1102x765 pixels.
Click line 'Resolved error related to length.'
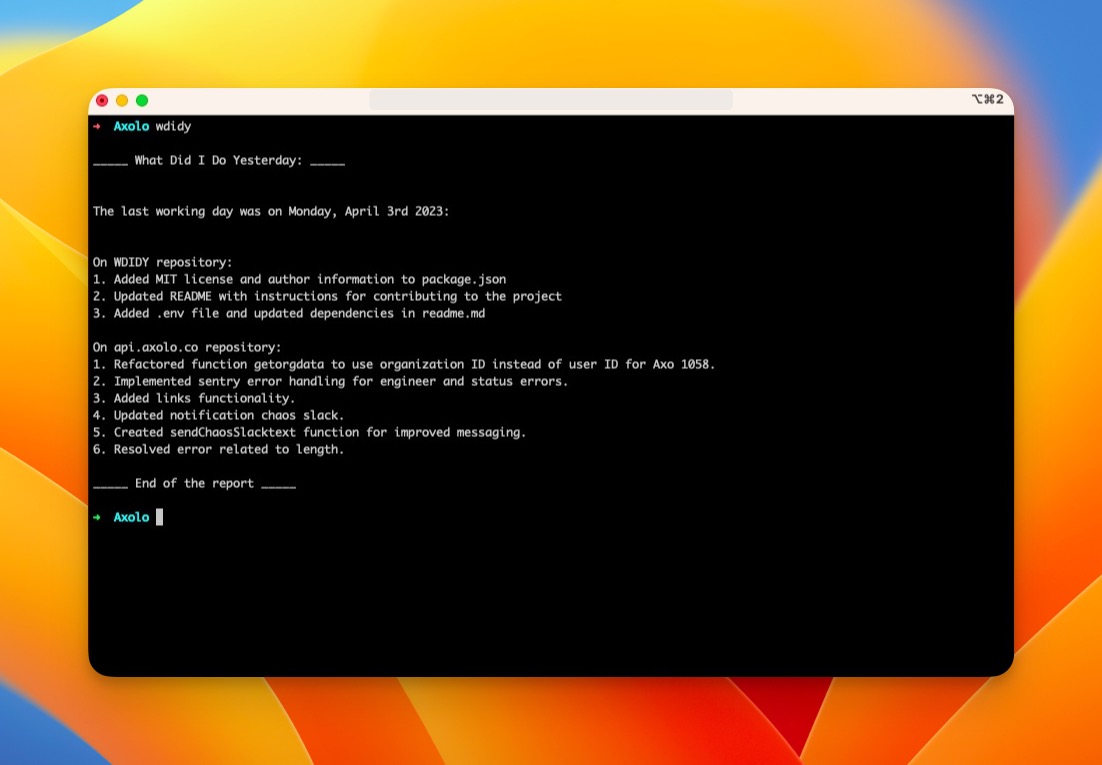tap(219, 449)
